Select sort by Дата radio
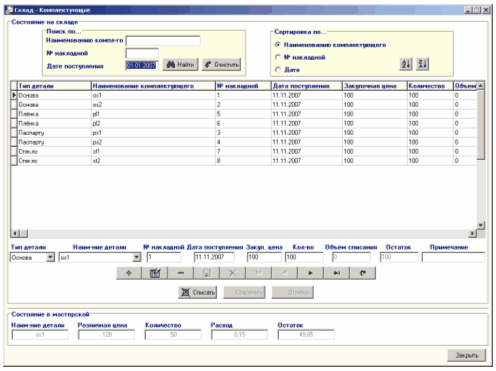The image size is (496, 371). point(278,70)
